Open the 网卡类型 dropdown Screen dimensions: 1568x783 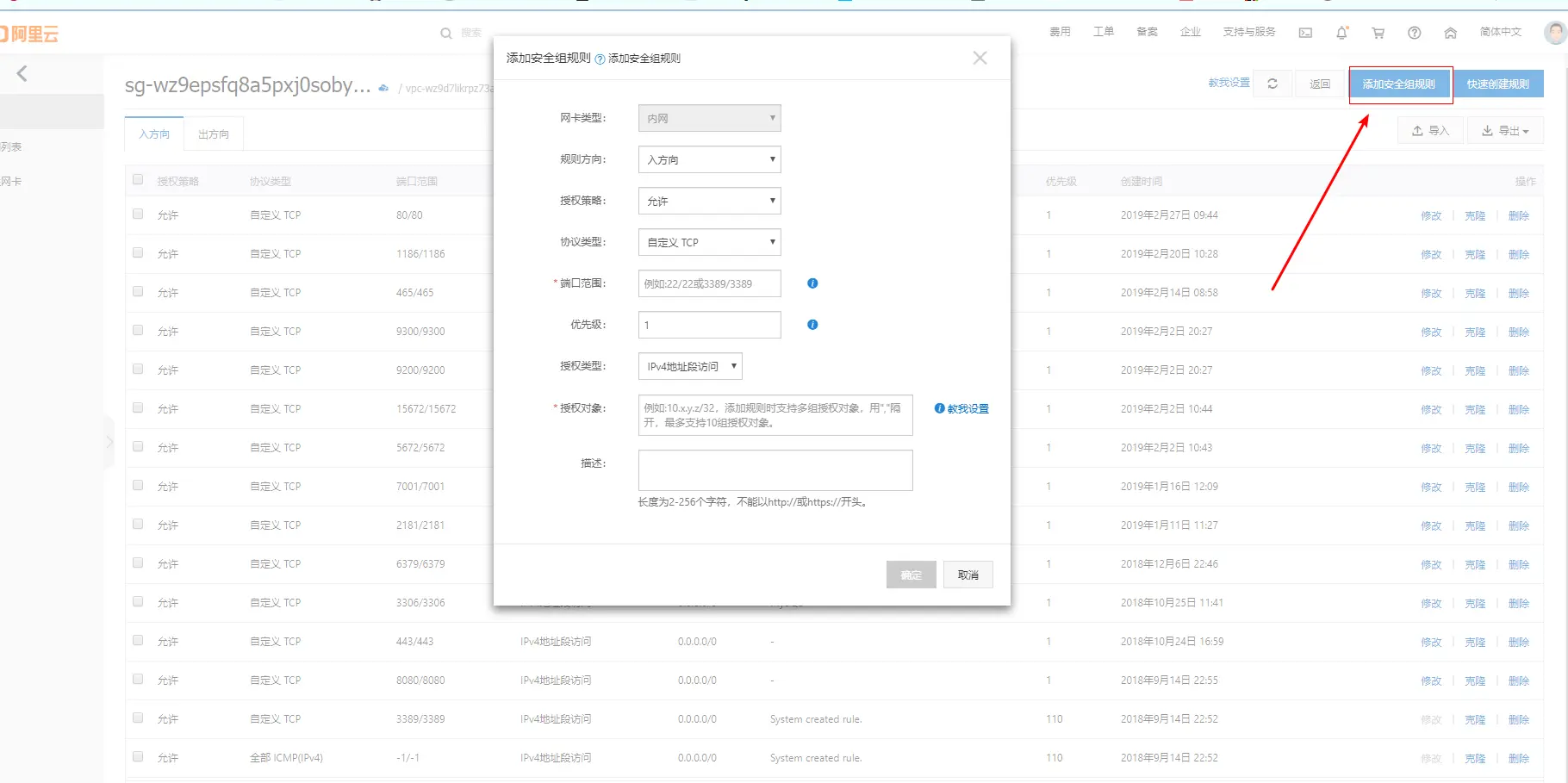(708, 118)
